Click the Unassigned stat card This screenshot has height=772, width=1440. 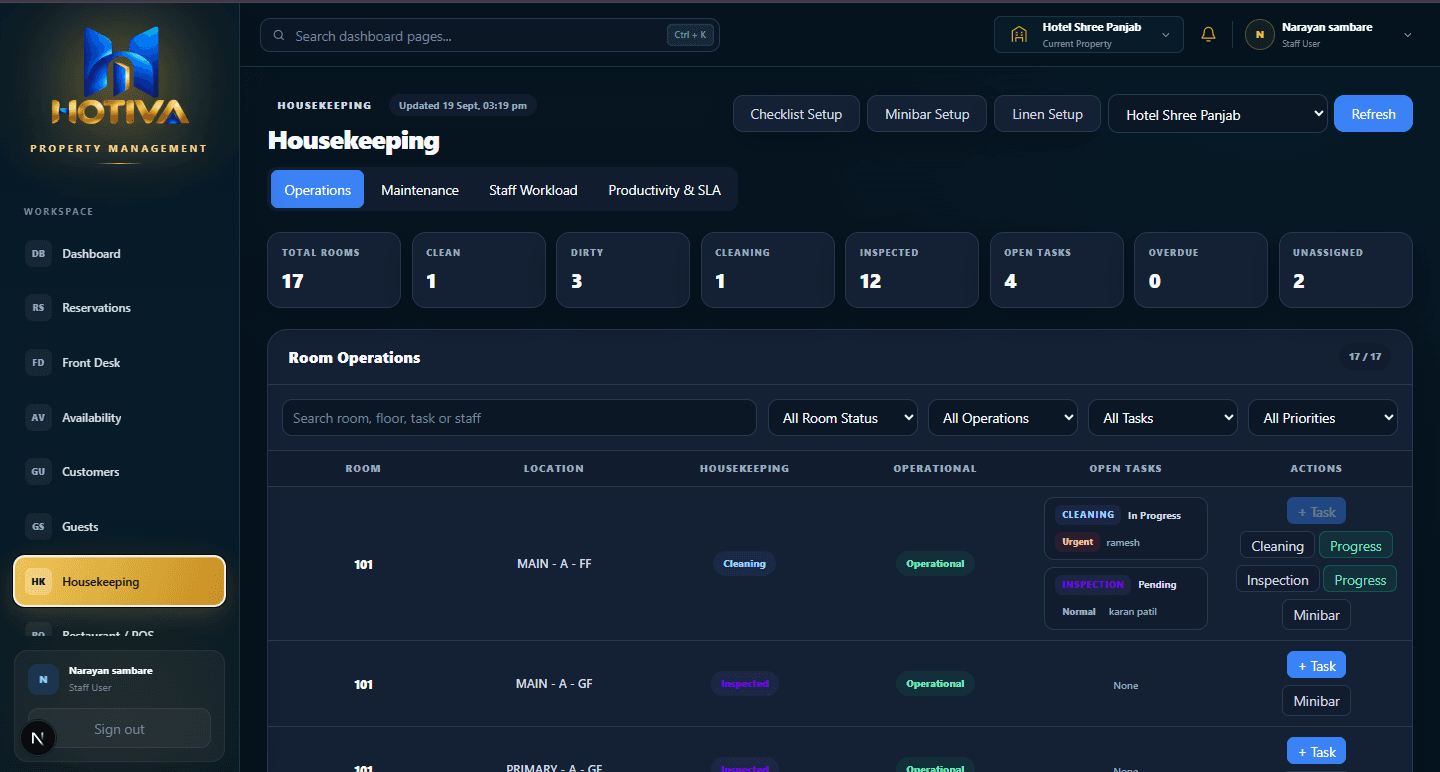1345,270
